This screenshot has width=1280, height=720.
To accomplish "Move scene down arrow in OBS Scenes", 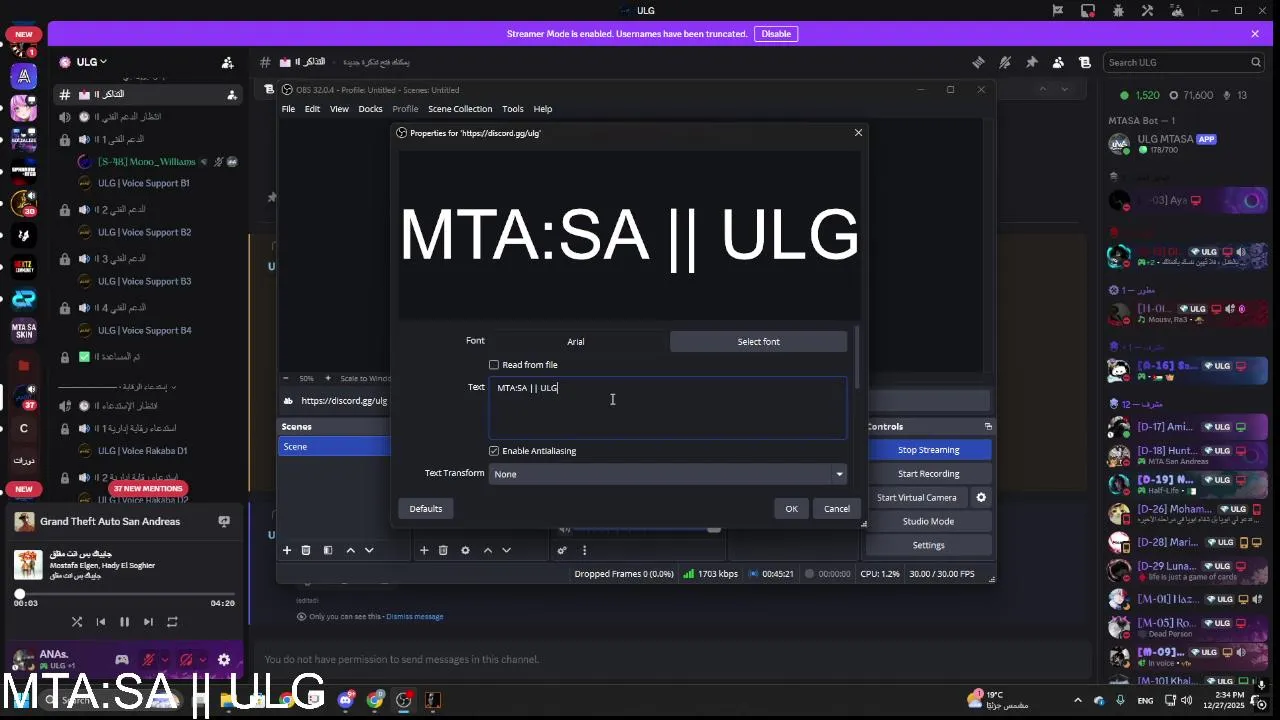I will 369,550.
